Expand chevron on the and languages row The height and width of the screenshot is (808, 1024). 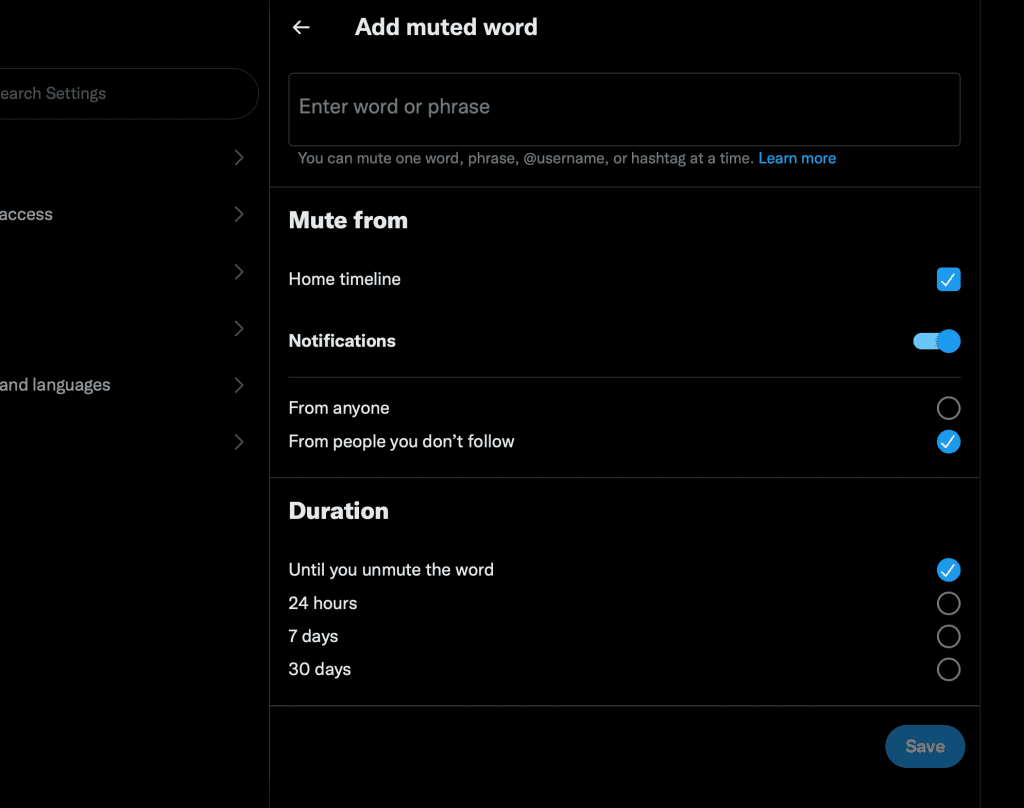coord(239,385)
